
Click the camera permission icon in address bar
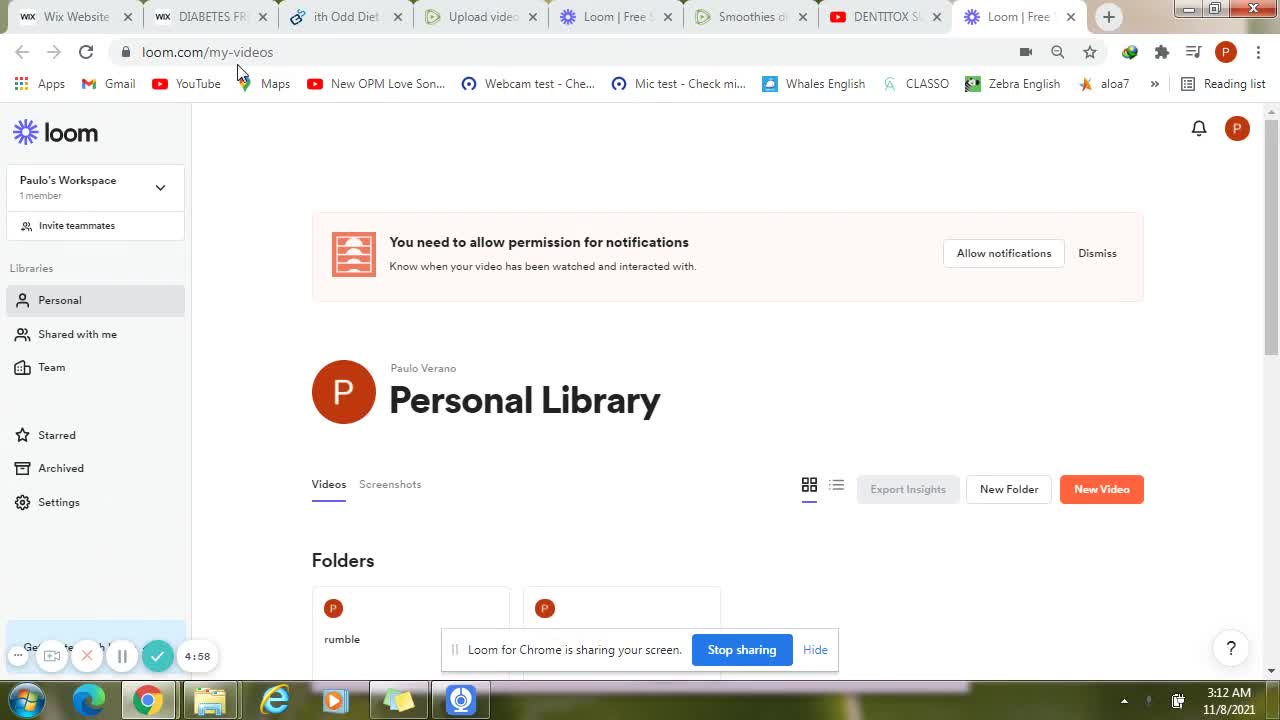click(1025, 52)
